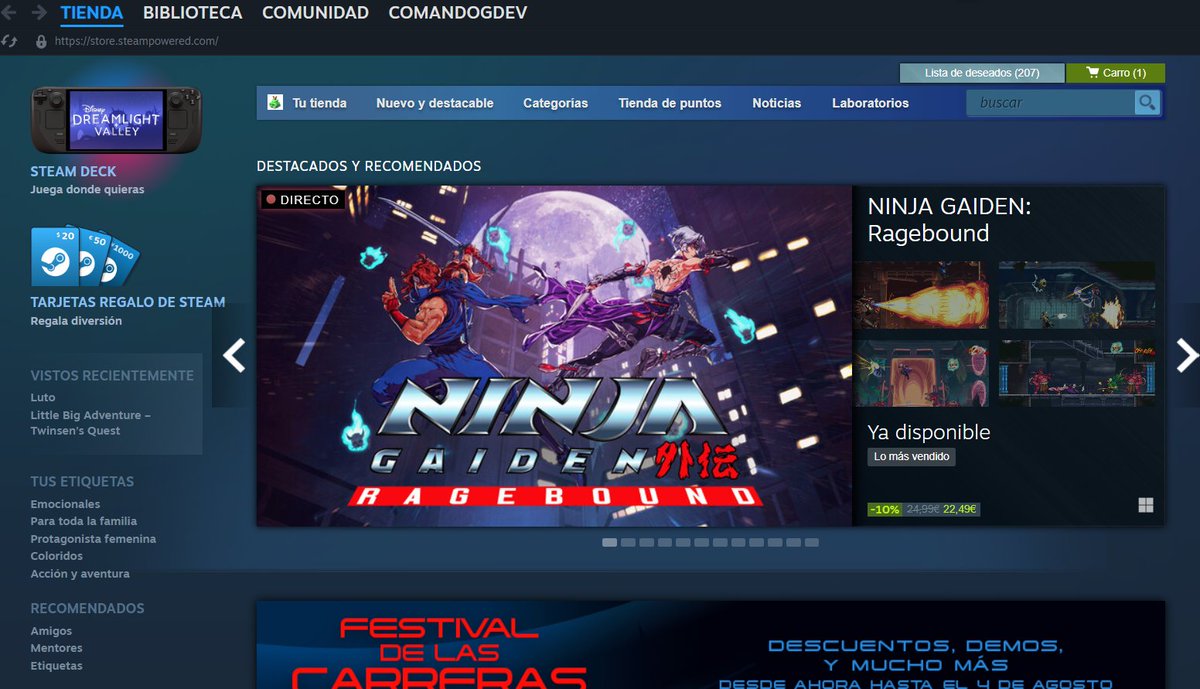This screenshot has width=1200, height=689.
Task: Click the Ninja Gaiden Ragebound main banner
Action: click(554, 355)
